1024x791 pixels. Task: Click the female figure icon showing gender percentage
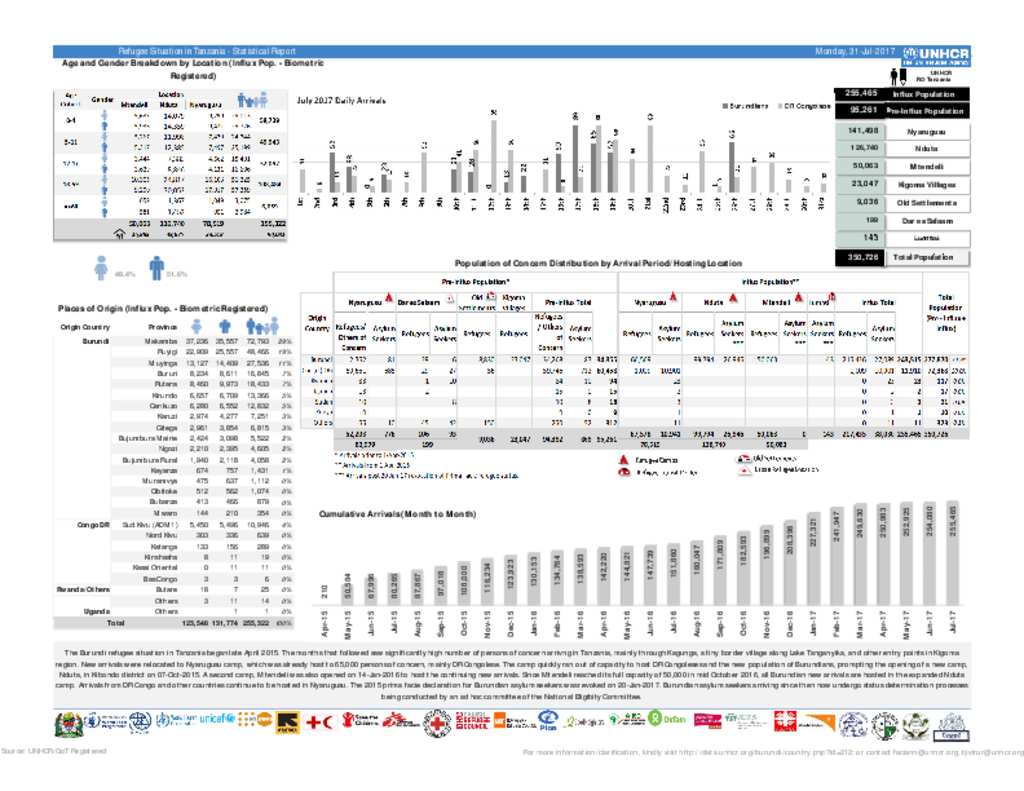[x=101, y=268]
